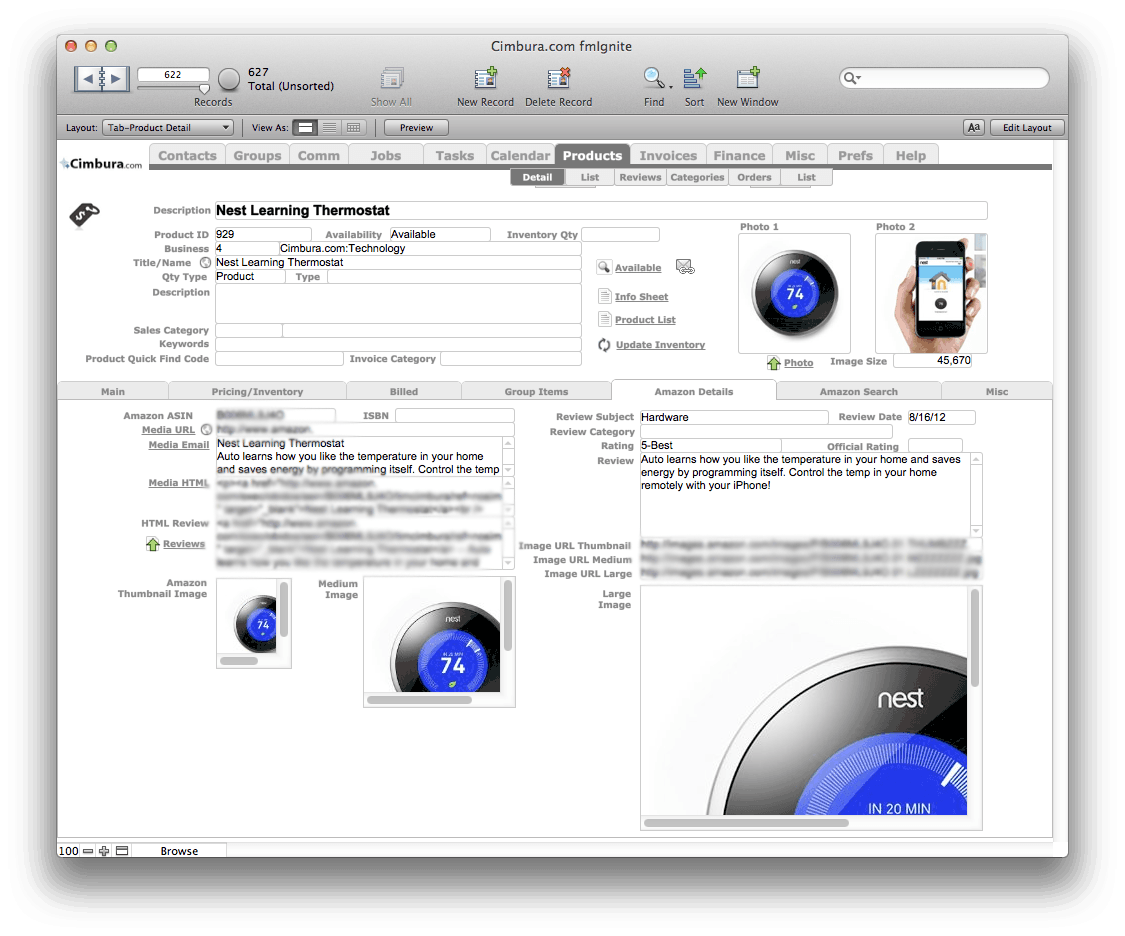Click the chain link icon near Available
This screenshot has height=936, width=1125.
685,267
